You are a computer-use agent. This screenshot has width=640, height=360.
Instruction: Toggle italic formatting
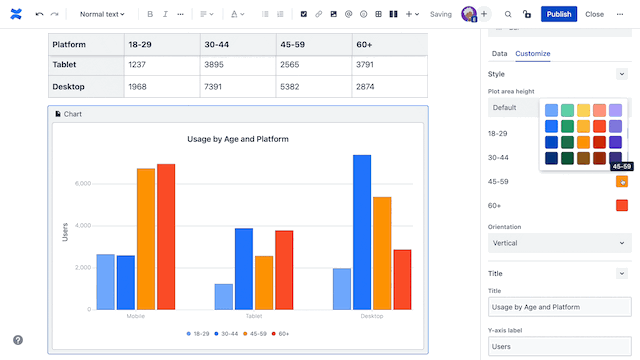tap(165, 14)
